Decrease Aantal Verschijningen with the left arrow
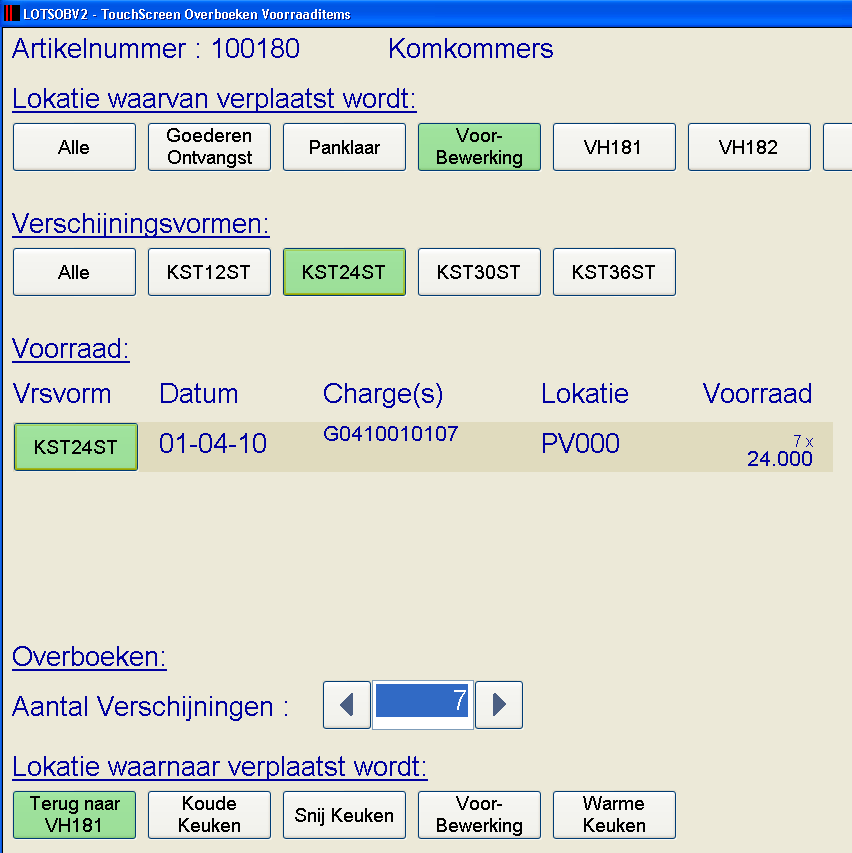 [x=347, y=704]
